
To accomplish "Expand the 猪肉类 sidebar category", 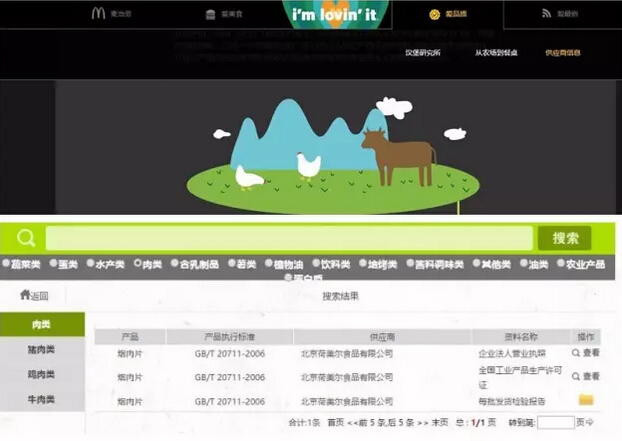I will [x=42, y=349].
